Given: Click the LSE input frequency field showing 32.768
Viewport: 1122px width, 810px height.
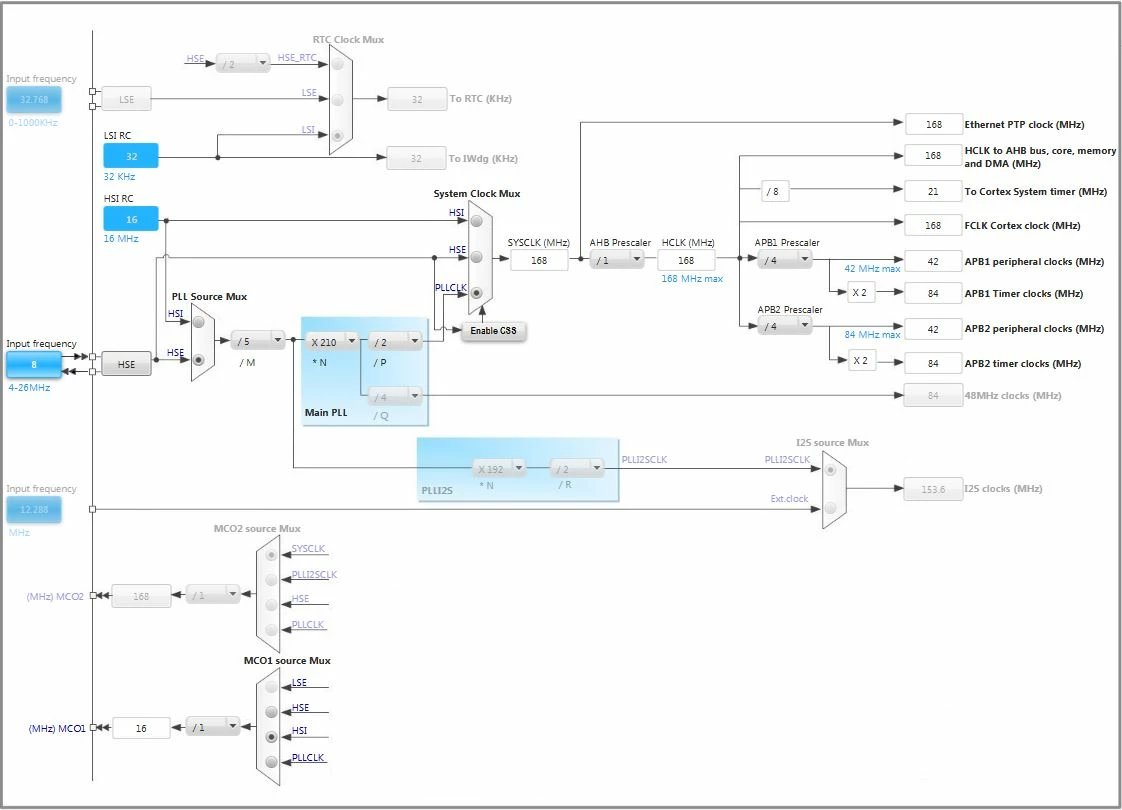Looking at the screenshot, I should (34, 99).
